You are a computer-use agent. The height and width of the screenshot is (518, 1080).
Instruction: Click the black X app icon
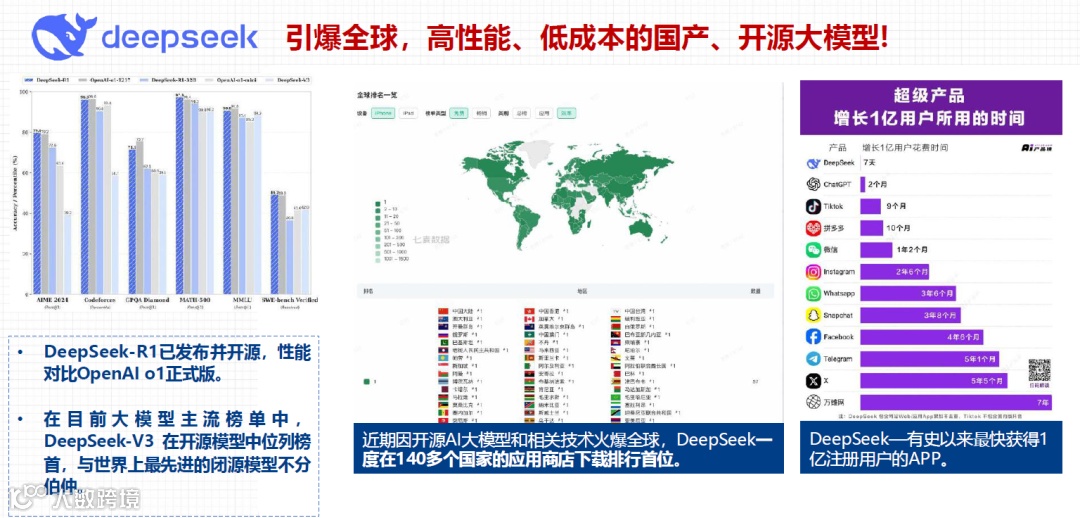pyautogui.click(x=813, y=380)
